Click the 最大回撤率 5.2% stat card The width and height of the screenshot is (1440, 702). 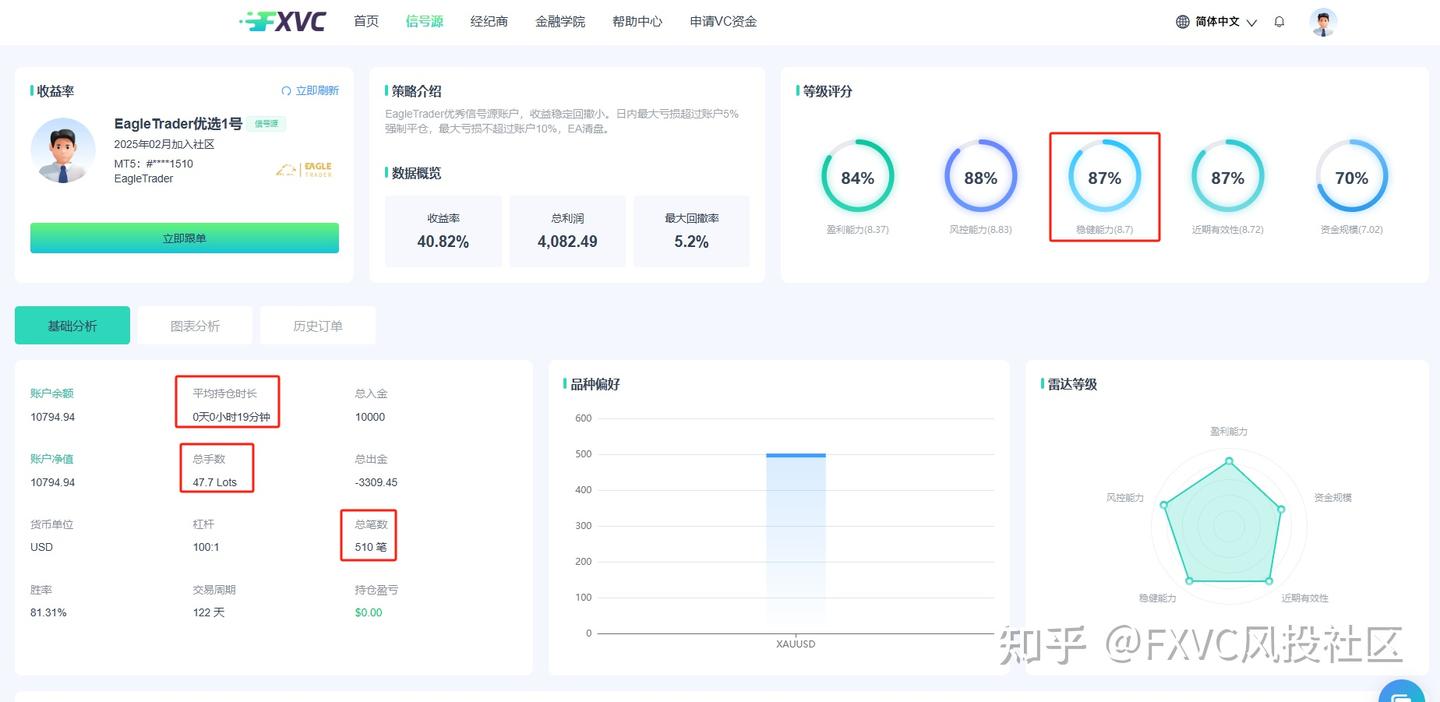(691, 231)
